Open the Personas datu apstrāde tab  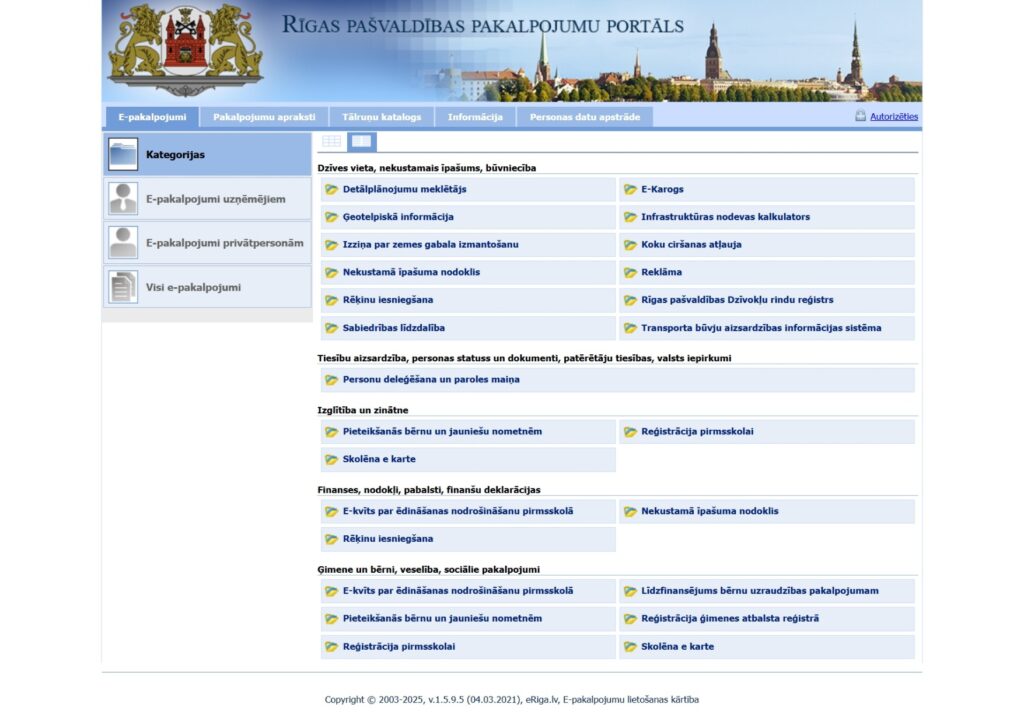click(x=584, y=117)
